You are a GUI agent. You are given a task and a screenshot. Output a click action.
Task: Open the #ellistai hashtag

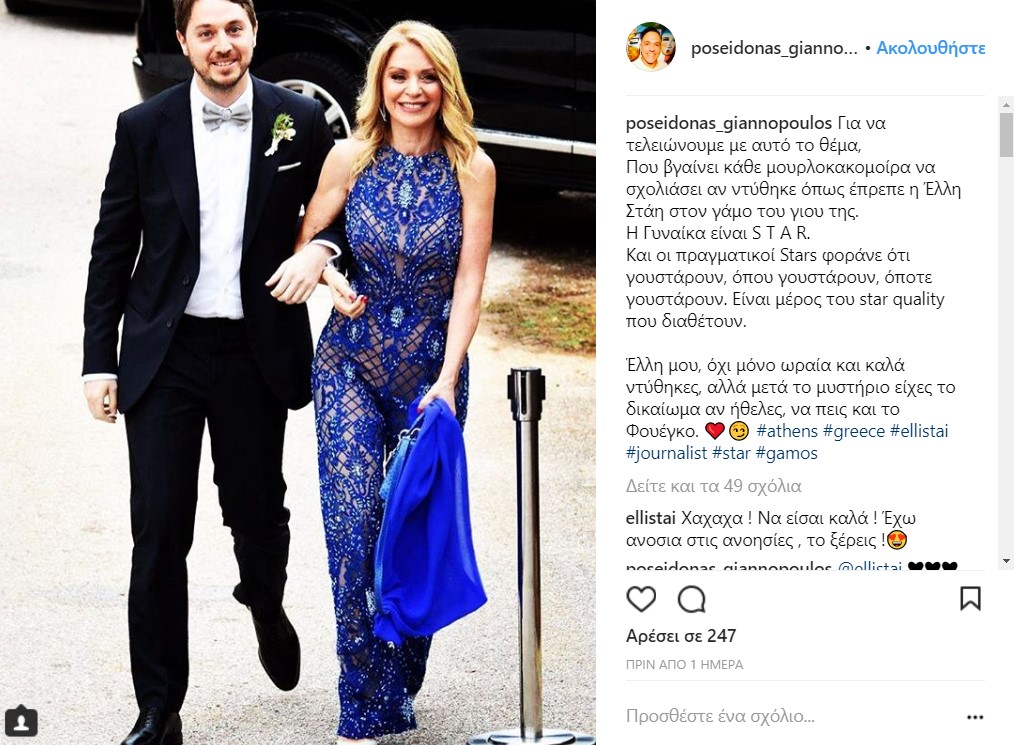pos(919,431)
